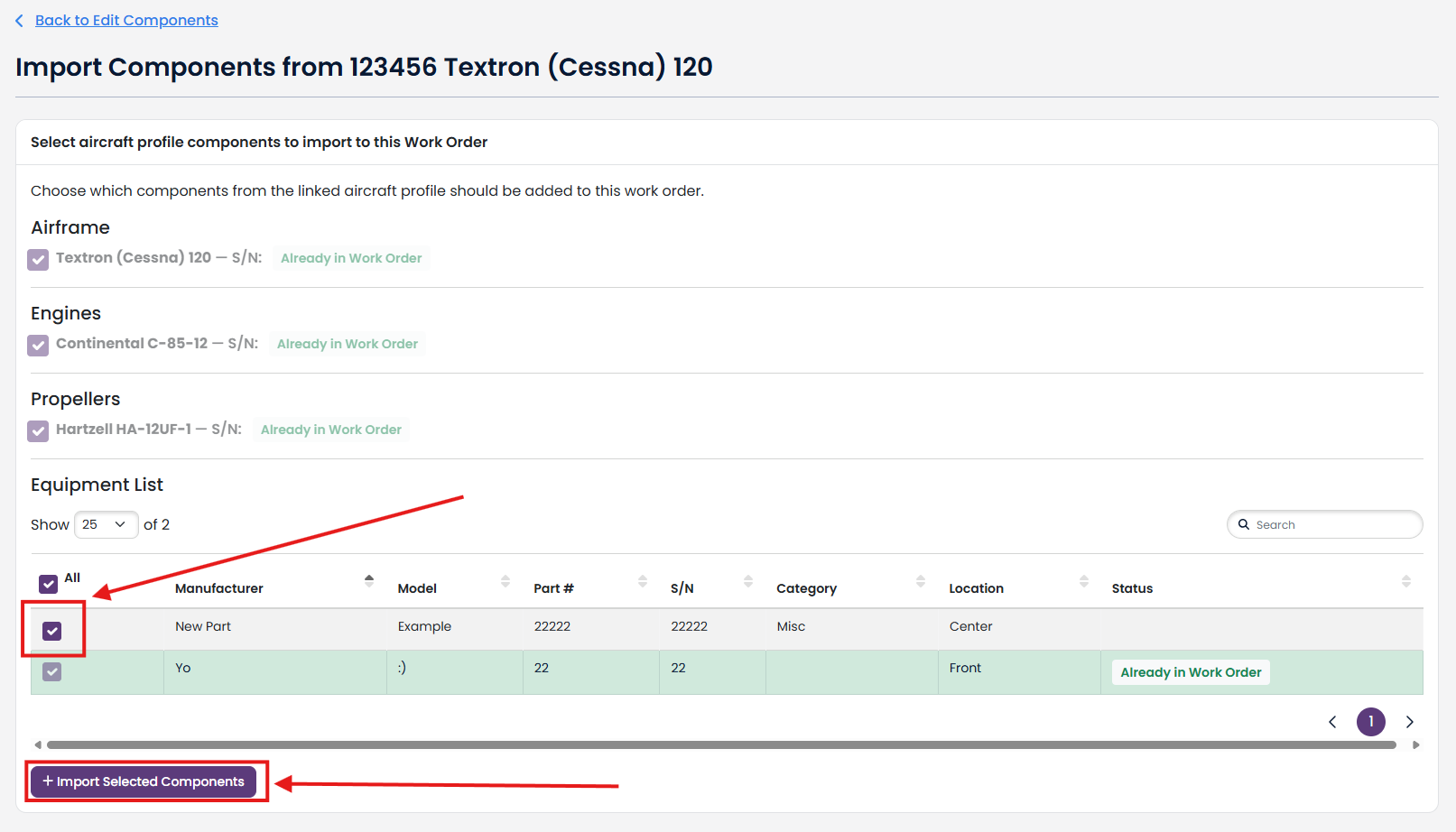The height and width of the screenshot is (832, 1456).
Task: Toggle the Yo row checkbox
Action: tap(52, 671)
